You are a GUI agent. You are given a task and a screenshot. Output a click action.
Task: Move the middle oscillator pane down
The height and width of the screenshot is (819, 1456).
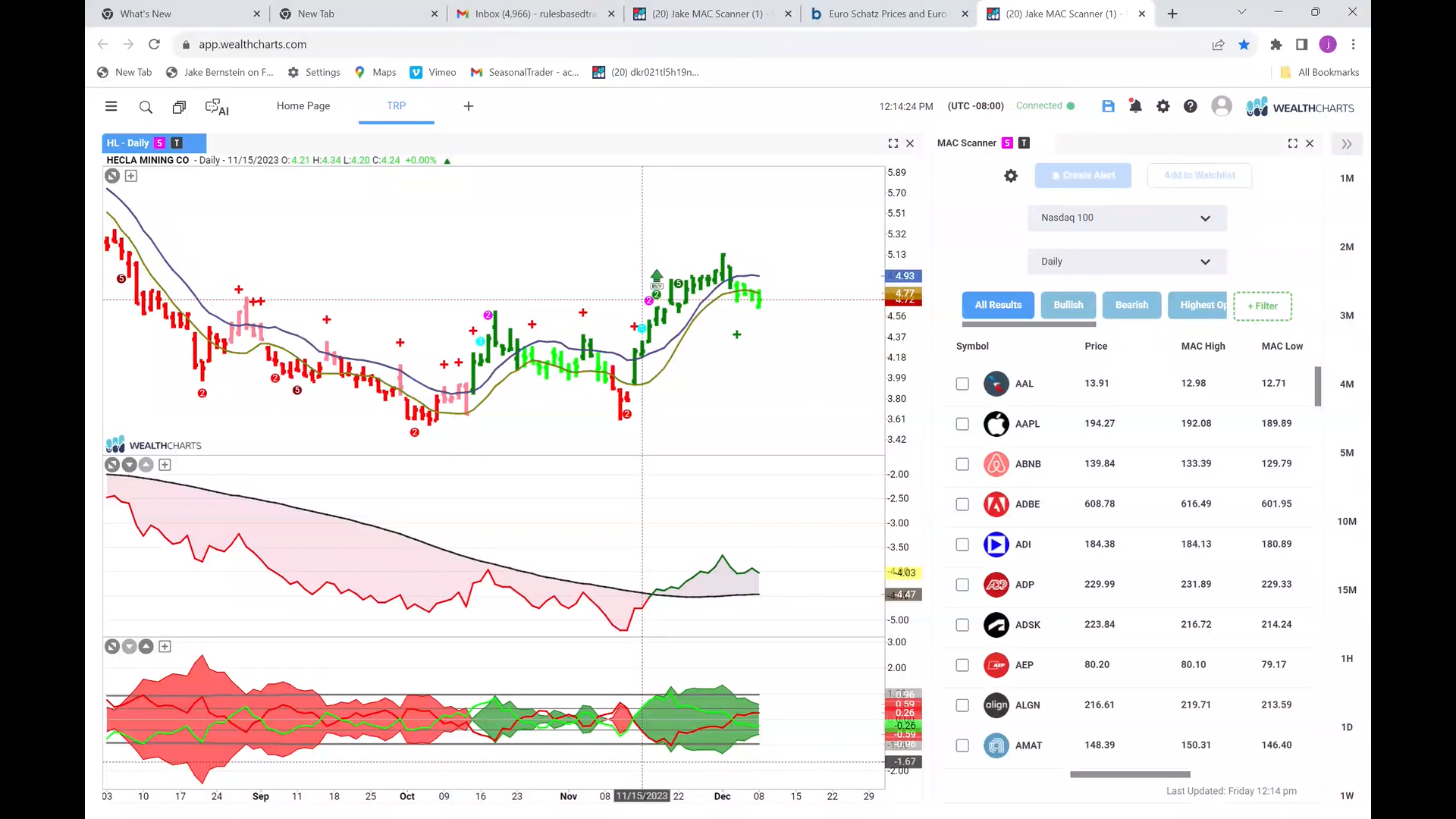(130, 465)
